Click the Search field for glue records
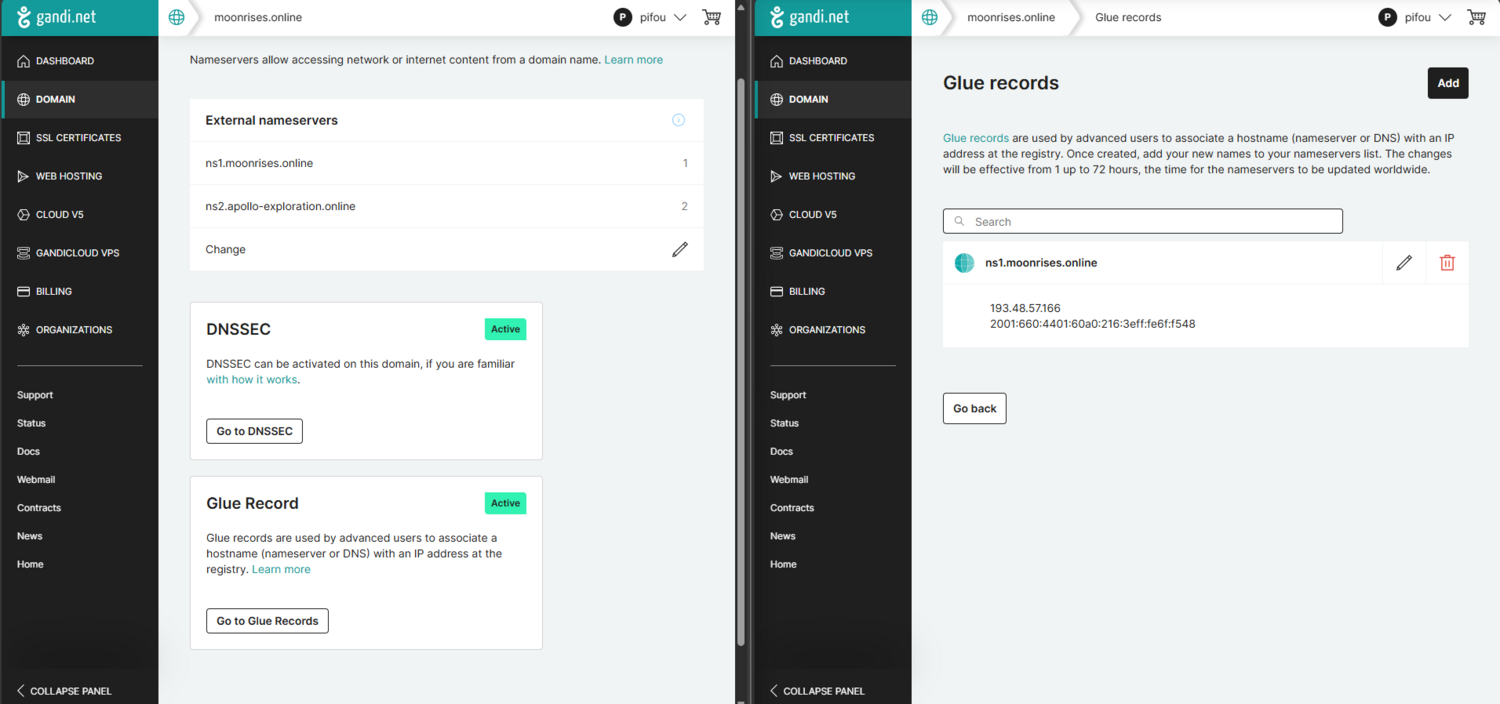 click(x=1143, y=222)
